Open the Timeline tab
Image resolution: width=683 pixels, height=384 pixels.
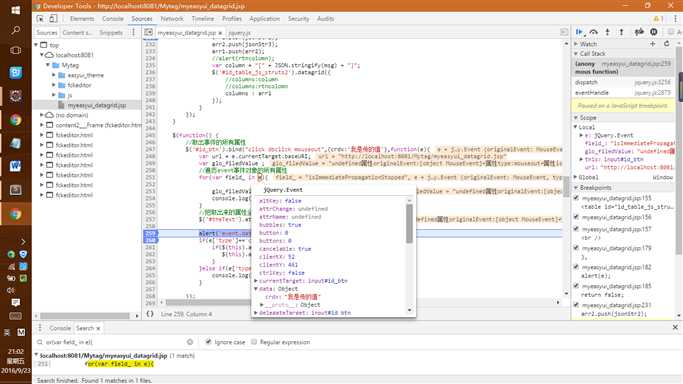pyautogui.click(x=203, y=19)
